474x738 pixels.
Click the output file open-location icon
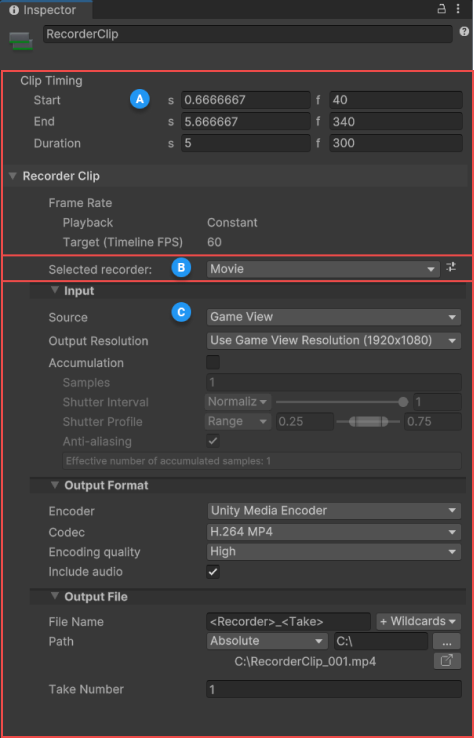(447, 661)
